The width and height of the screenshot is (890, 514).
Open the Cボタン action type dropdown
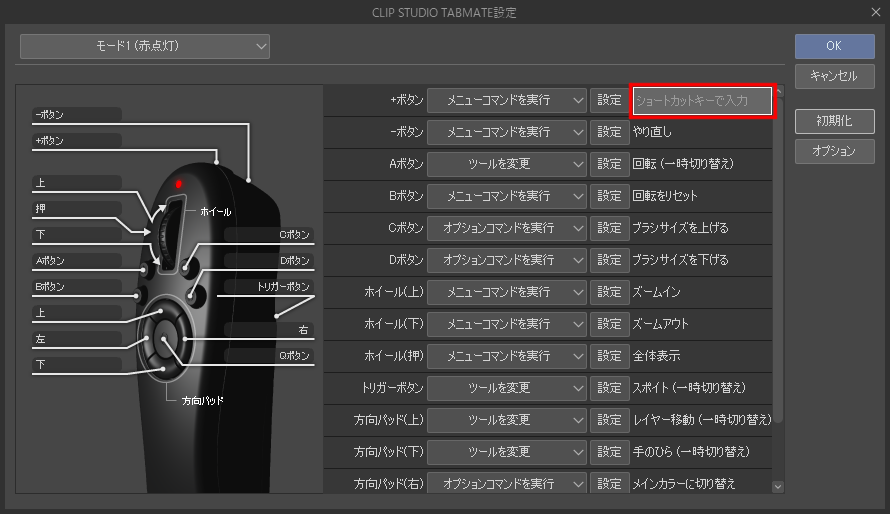507,228
